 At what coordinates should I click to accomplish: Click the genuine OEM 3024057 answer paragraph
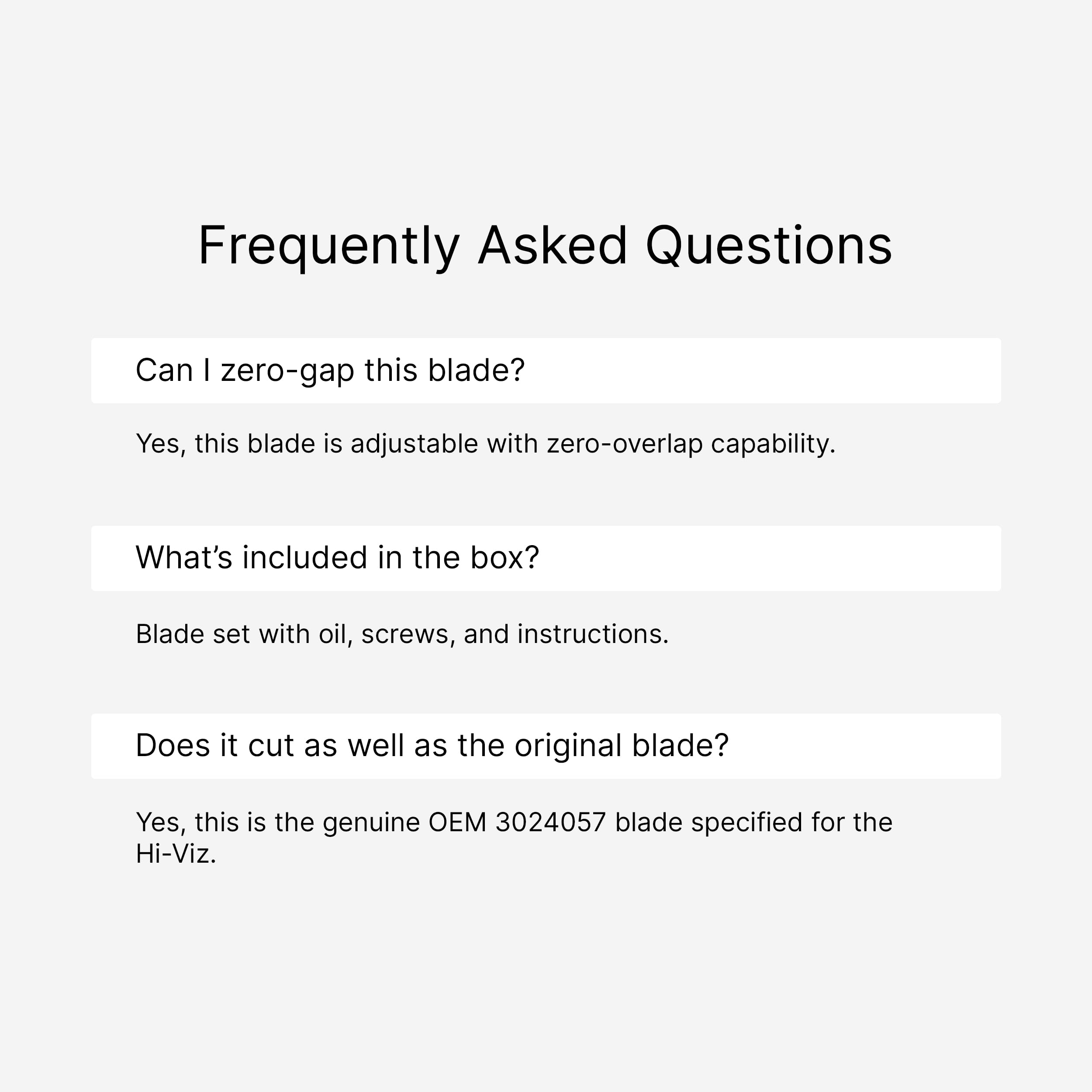point(514,838)
